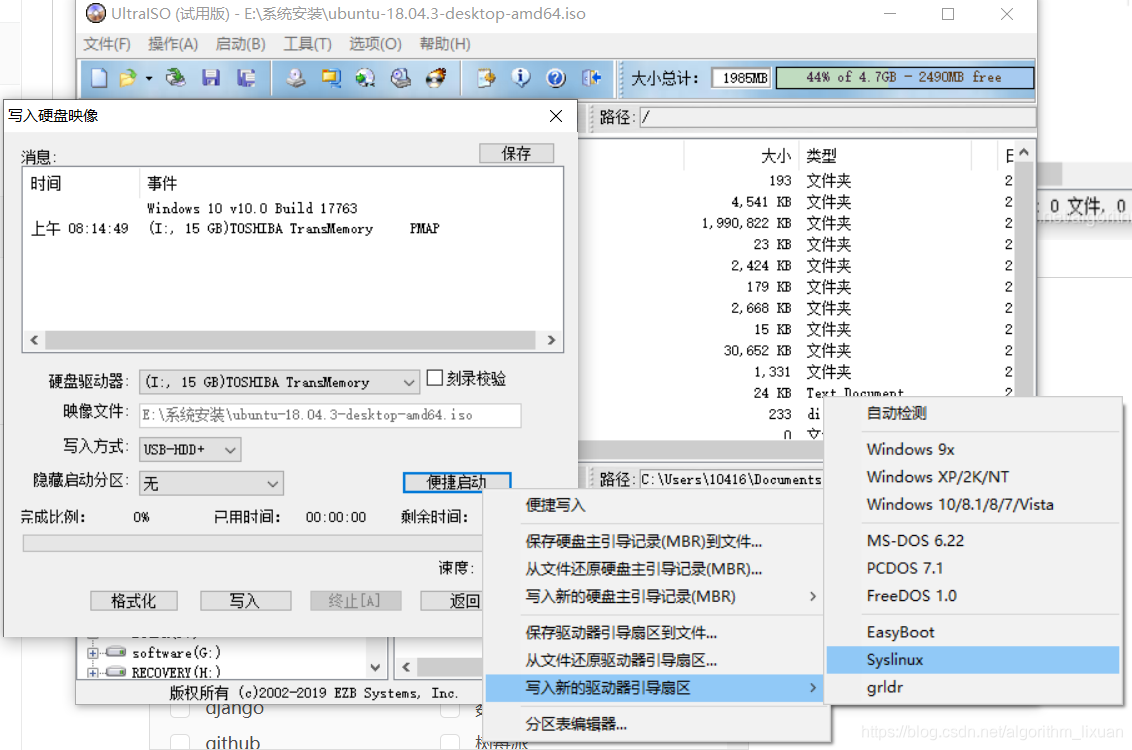The width and height of the screenshot is (1132, 750).
Task: Expand the RECOVERY(H:) tree node
Action: pos(92,672)
